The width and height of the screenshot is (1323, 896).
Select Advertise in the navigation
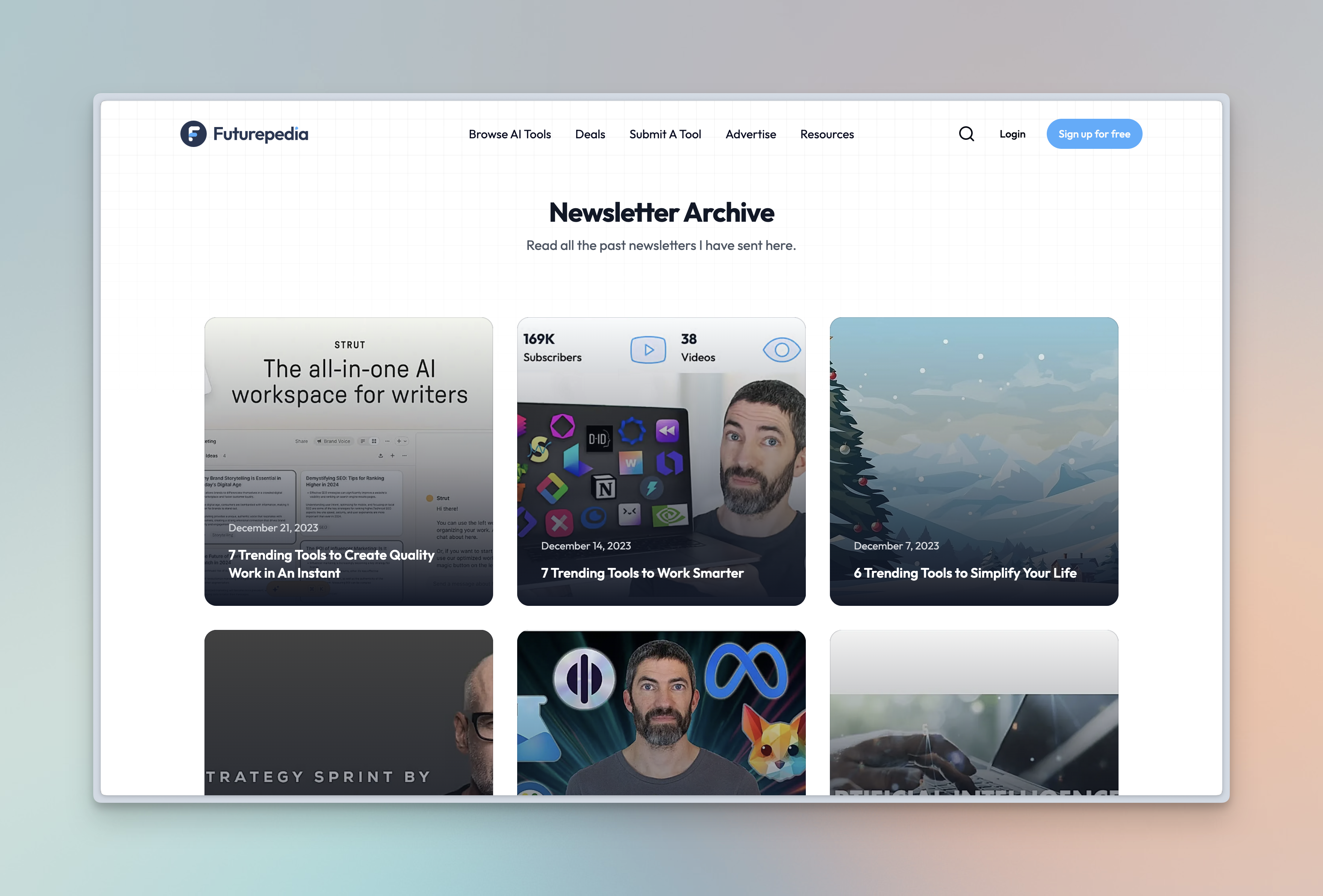[x=750, y=134]
